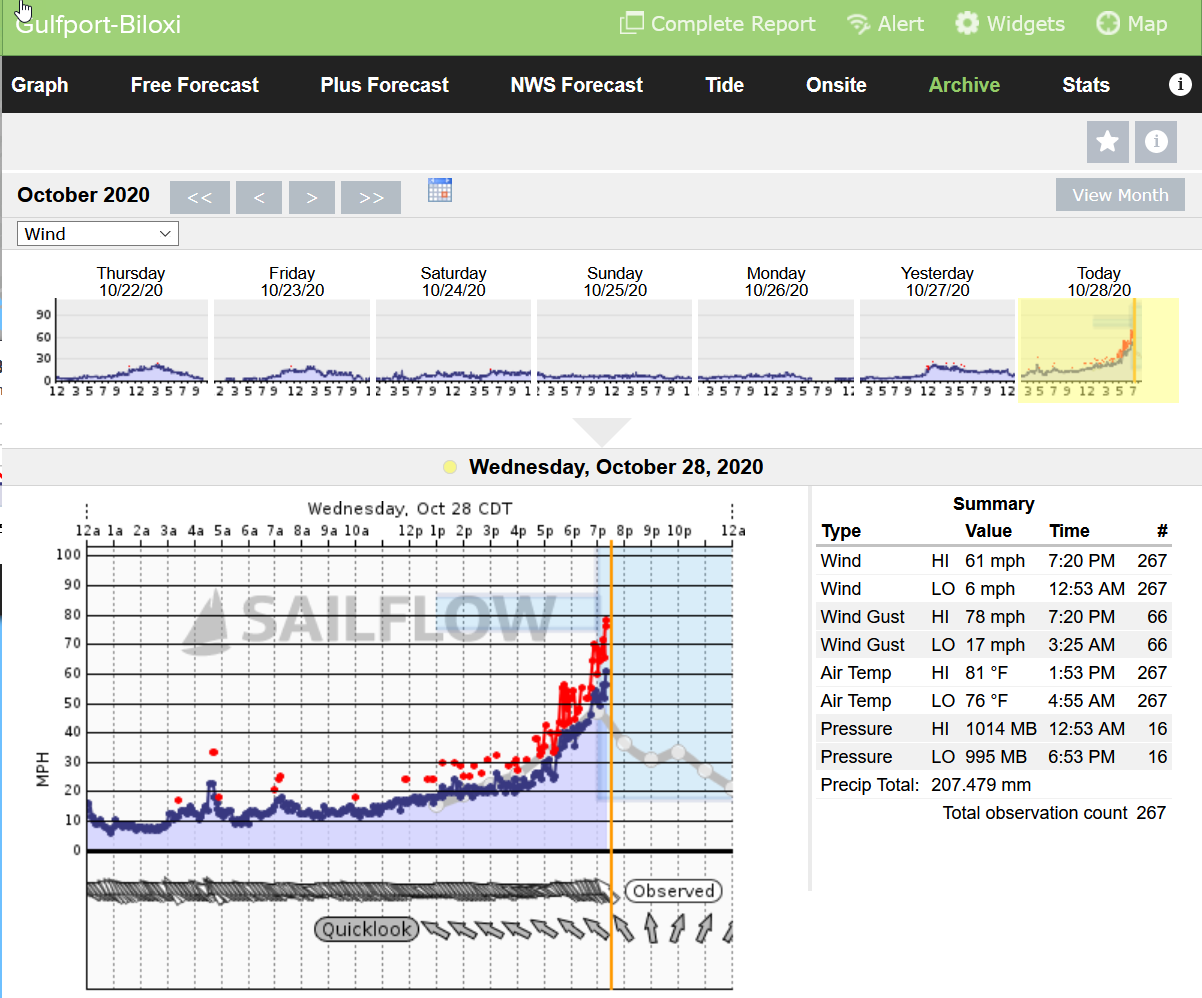Screen dimensions: 1202x998
Task: Click Pressure HI value 1014 MB
Action: (x=1001, y=729)
